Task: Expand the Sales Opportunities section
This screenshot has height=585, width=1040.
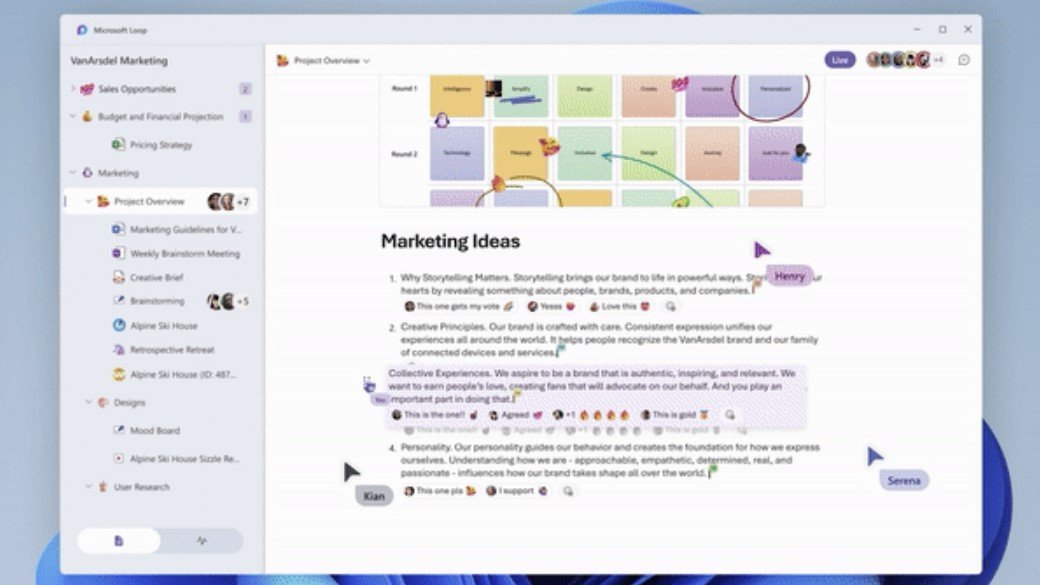Action: pyautogui.click(x=72, y=88)
